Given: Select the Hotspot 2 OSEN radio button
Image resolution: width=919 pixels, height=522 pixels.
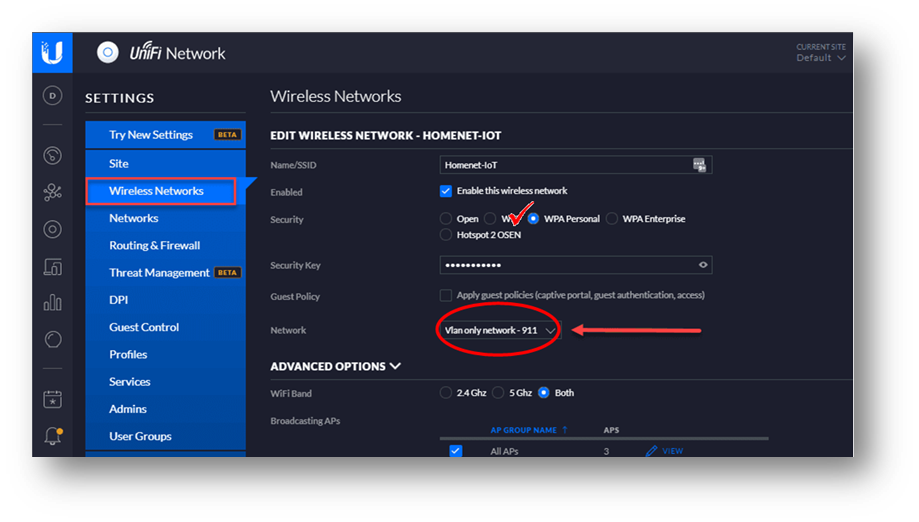Looking at the screenshot, I should [x=445, y=235].
